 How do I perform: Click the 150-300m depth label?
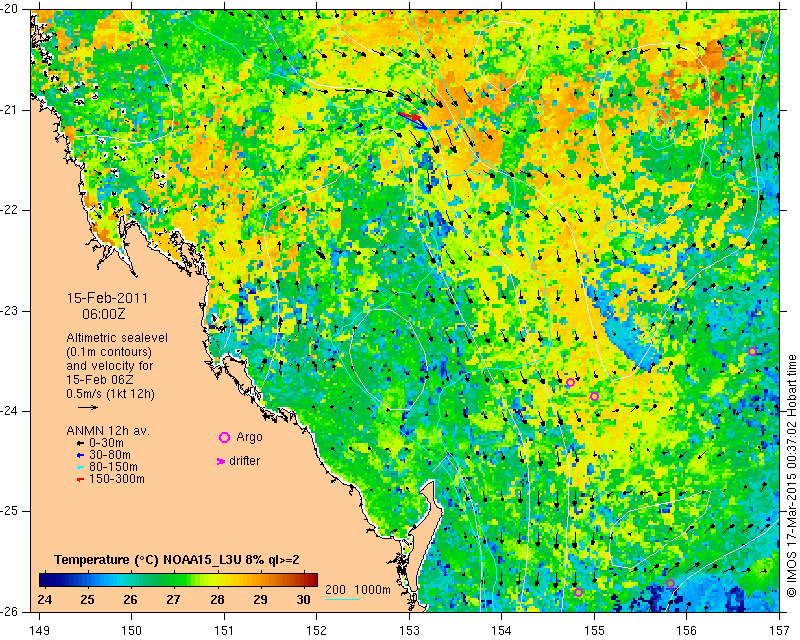pyautogui.click(x=117, y=480)
